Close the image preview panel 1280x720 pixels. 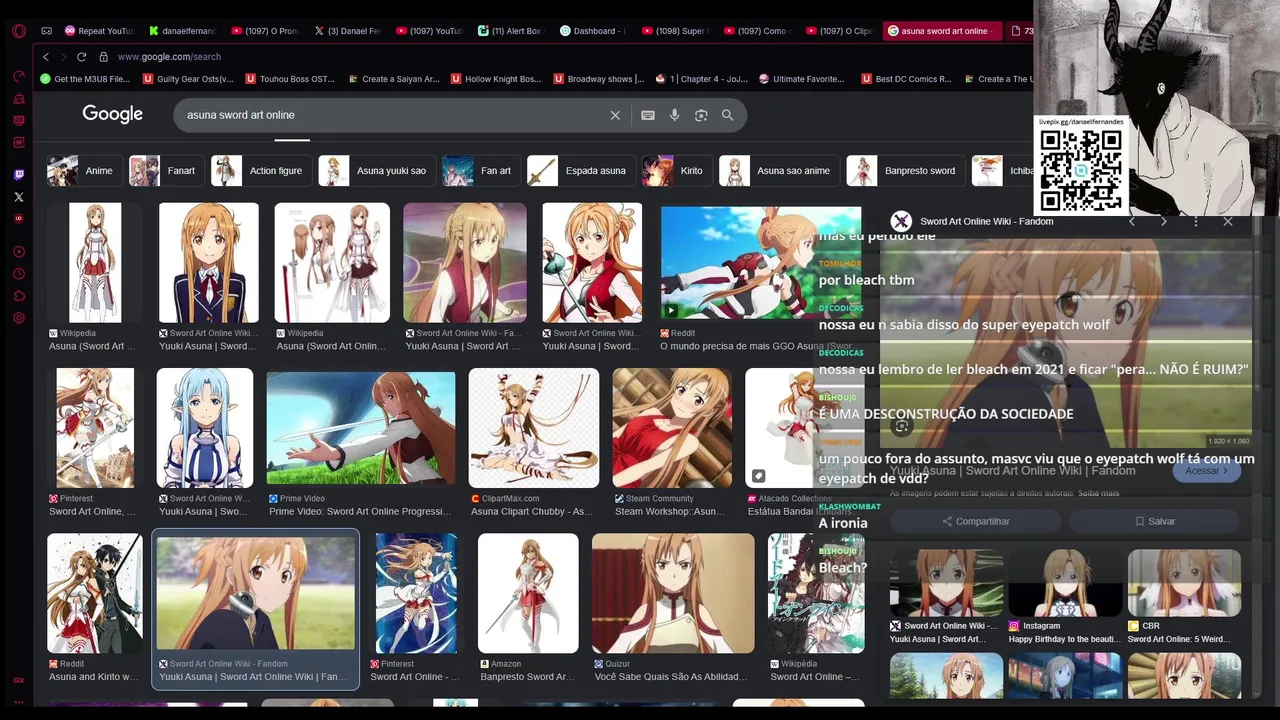point(1228,221)
